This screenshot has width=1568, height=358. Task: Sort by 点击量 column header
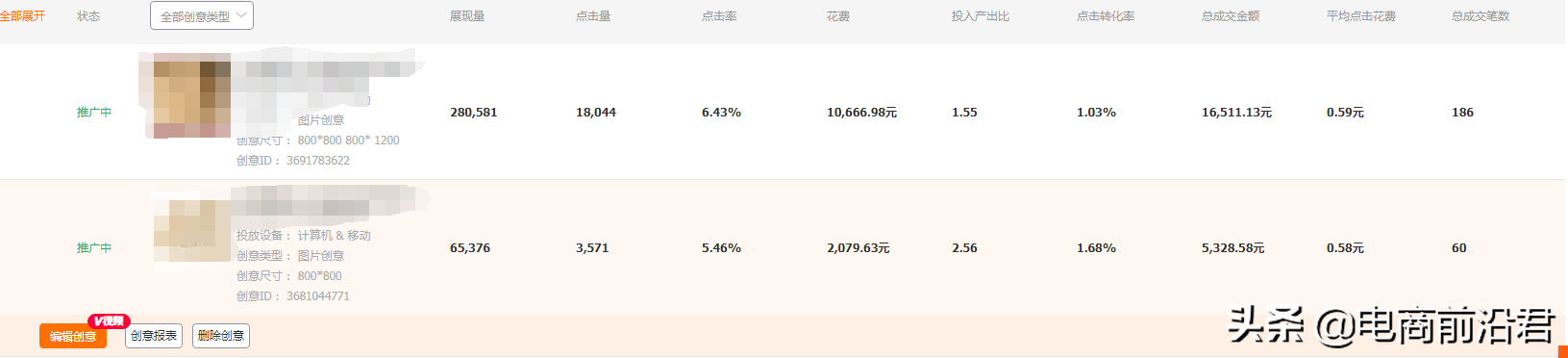(593, 16)
